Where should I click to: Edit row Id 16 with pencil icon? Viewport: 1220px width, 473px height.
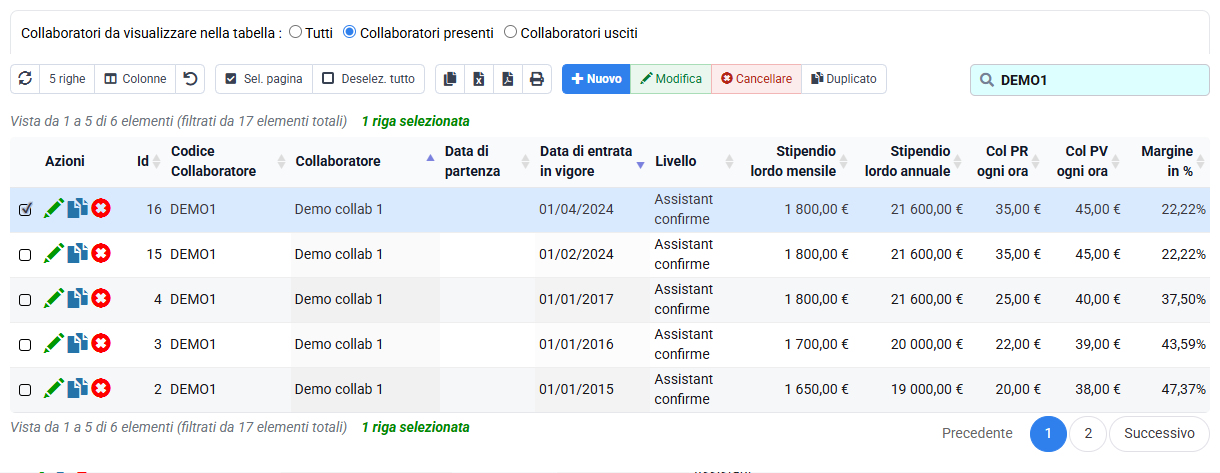click(54, 208)
